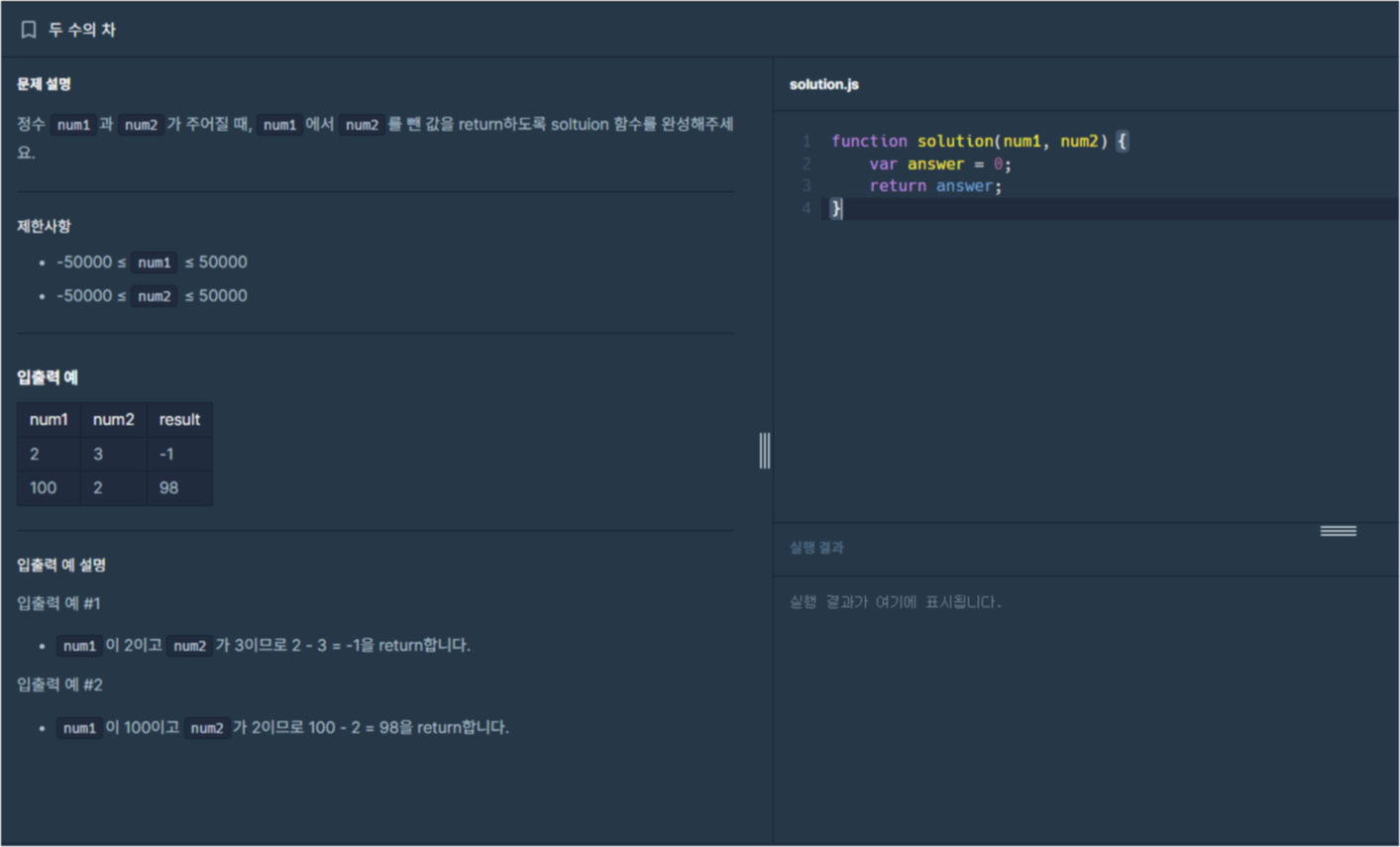Click the 입출력 예 #1 label
1400x847 pixels.
click(x=58, y=603)
